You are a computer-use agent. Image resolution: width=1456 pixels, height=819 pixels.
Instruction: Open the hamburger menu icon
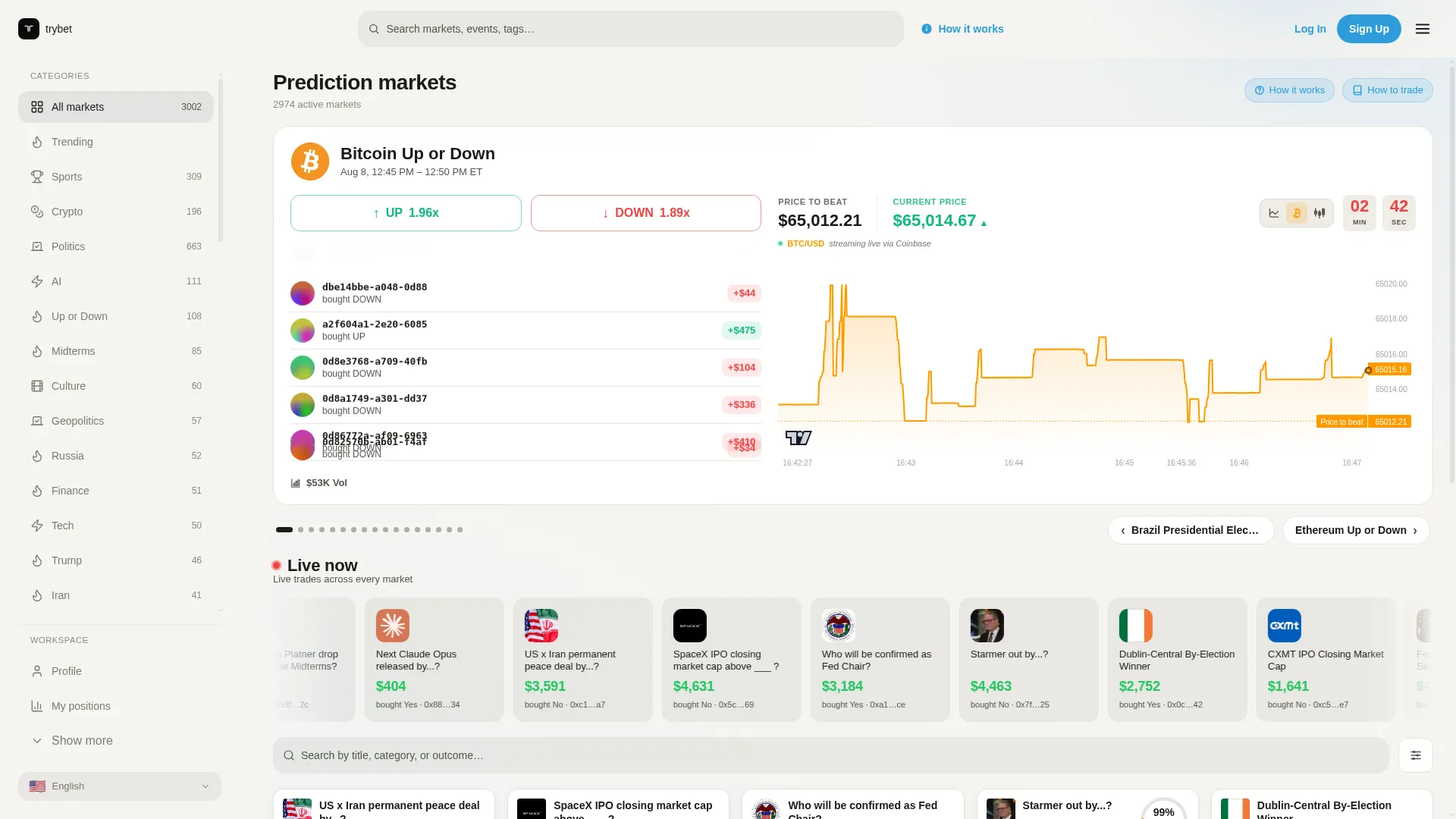(1423, 29)
